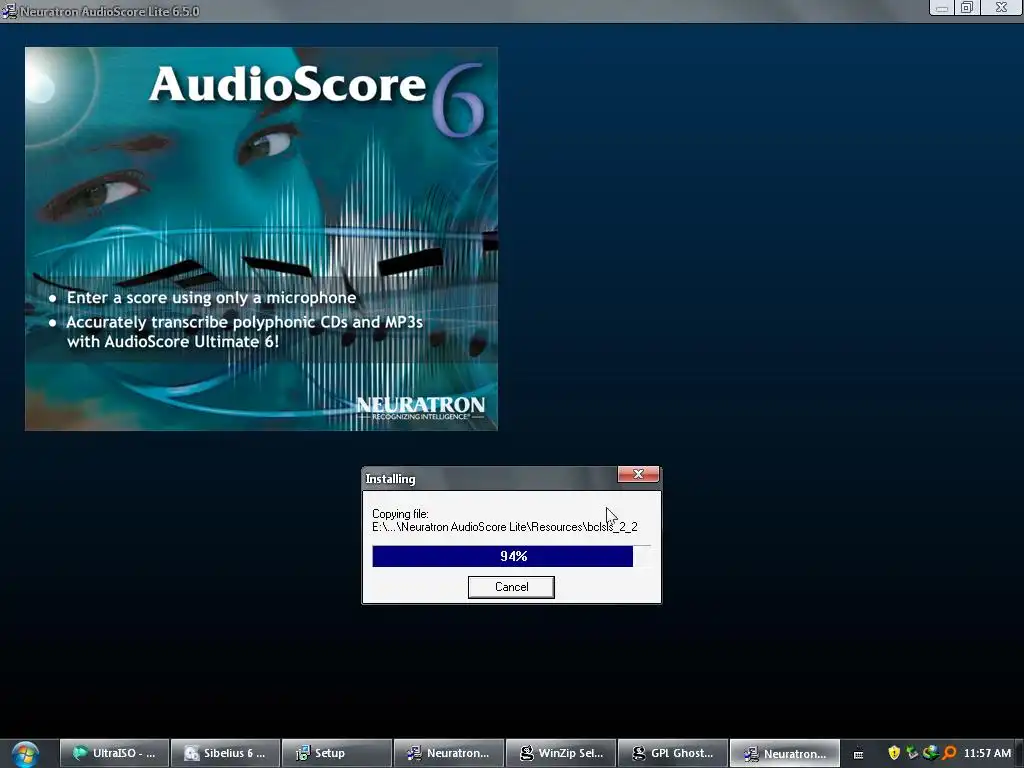Screen dimensions: 1024x768
Task: Click the WinZip icon in the taskbar
Action: pyautogui.click(x=526, y=753)
